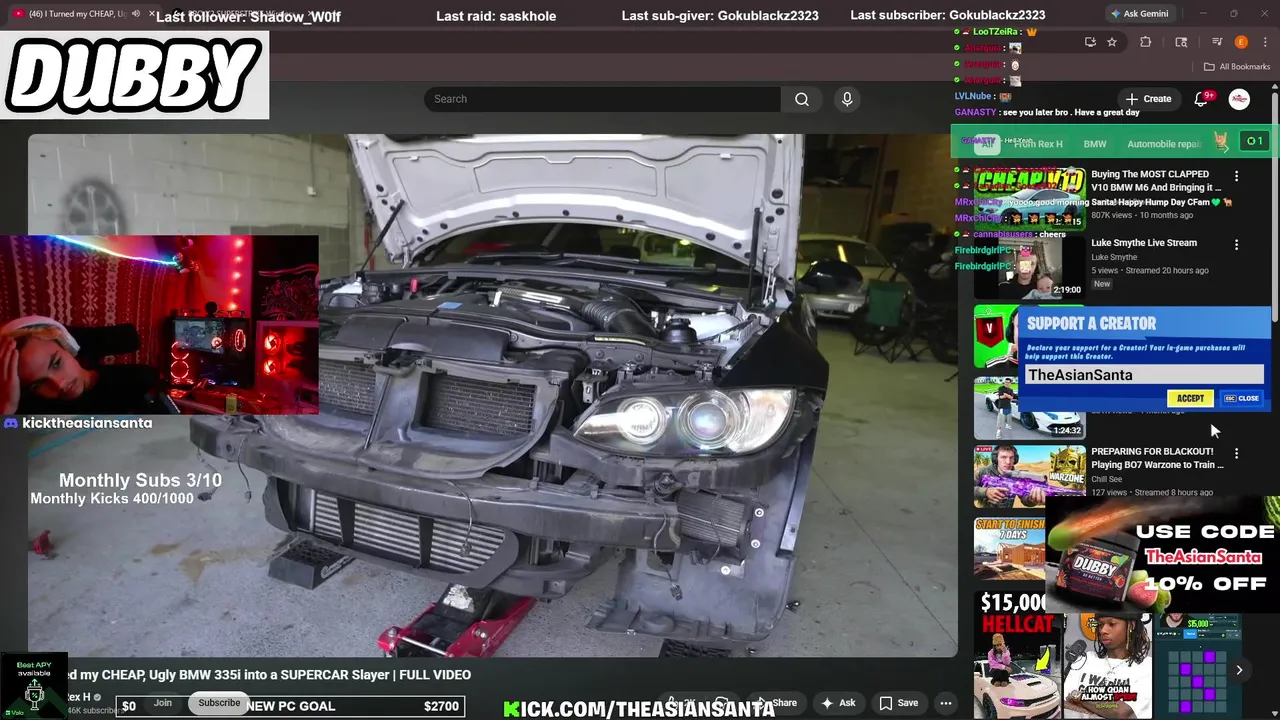Viewport: 1280px width, 720px height.
Task: Open the 1:24:32 video thumbnail
Action: pos(1029,408)
